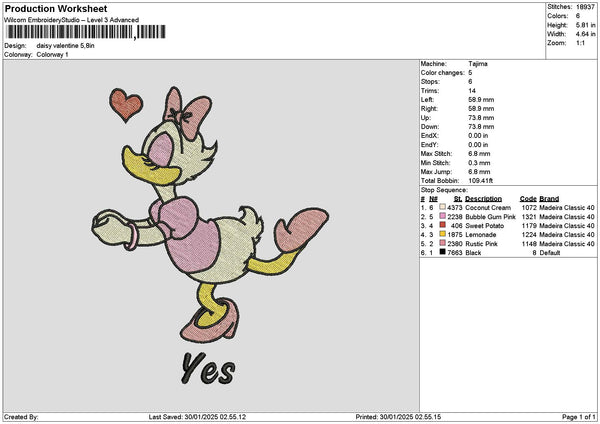Click Daisy's pink bow in the preview
The image size is (600, 424).
[187, 112]
